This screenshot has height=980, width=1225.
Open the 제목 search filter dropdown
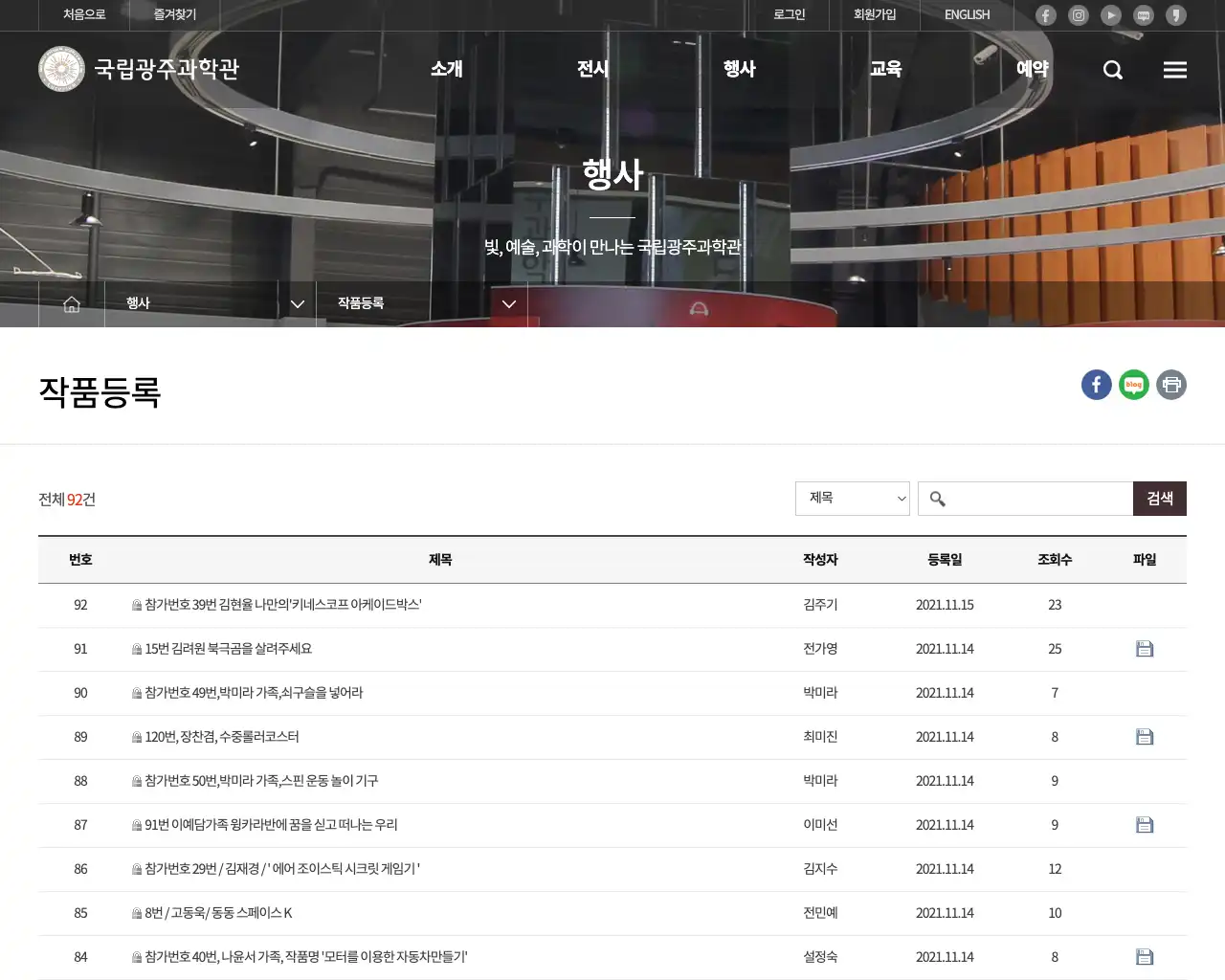851,498
